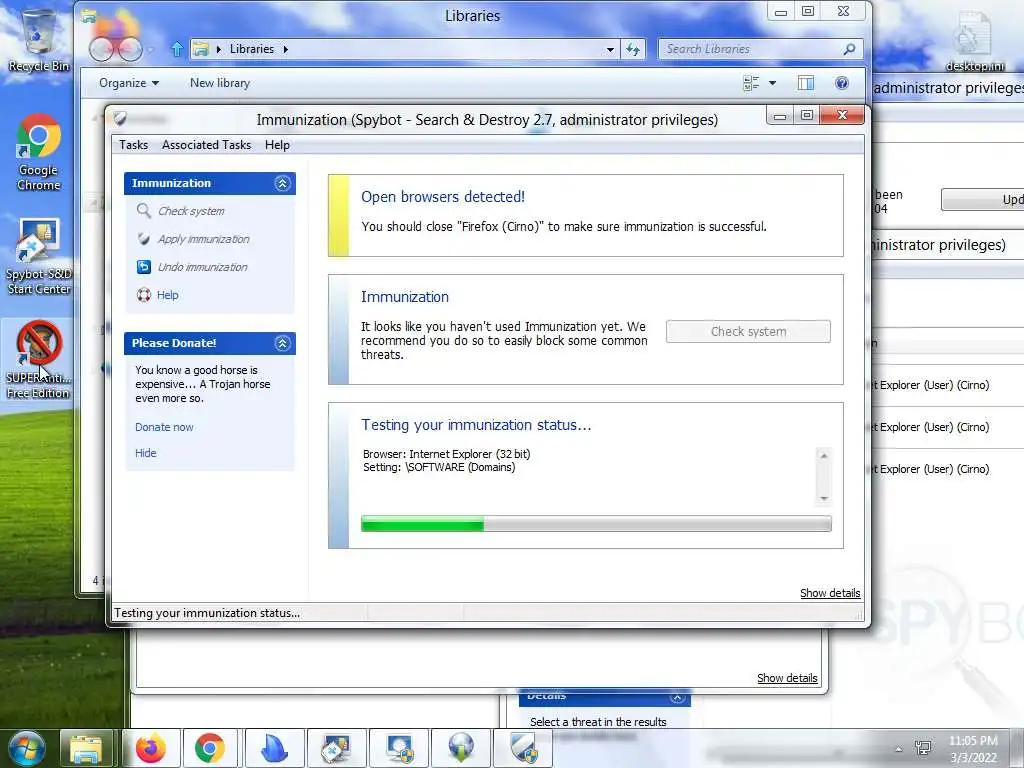Show hidden system tray icons

[x=899, y=749]
